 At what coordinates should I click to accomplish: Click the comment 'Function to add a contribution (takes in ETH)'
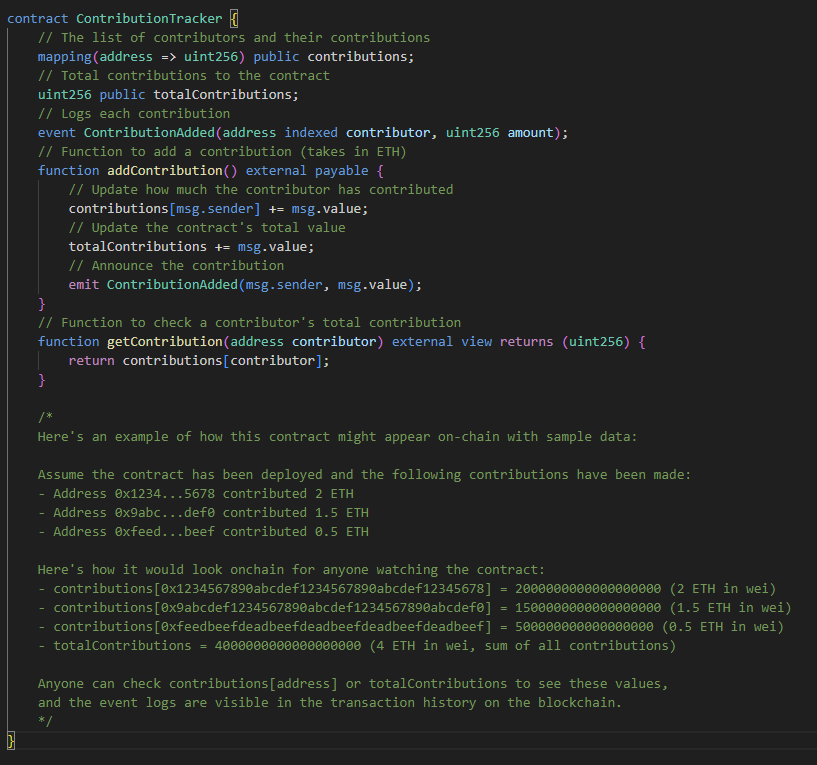[222, 152]
